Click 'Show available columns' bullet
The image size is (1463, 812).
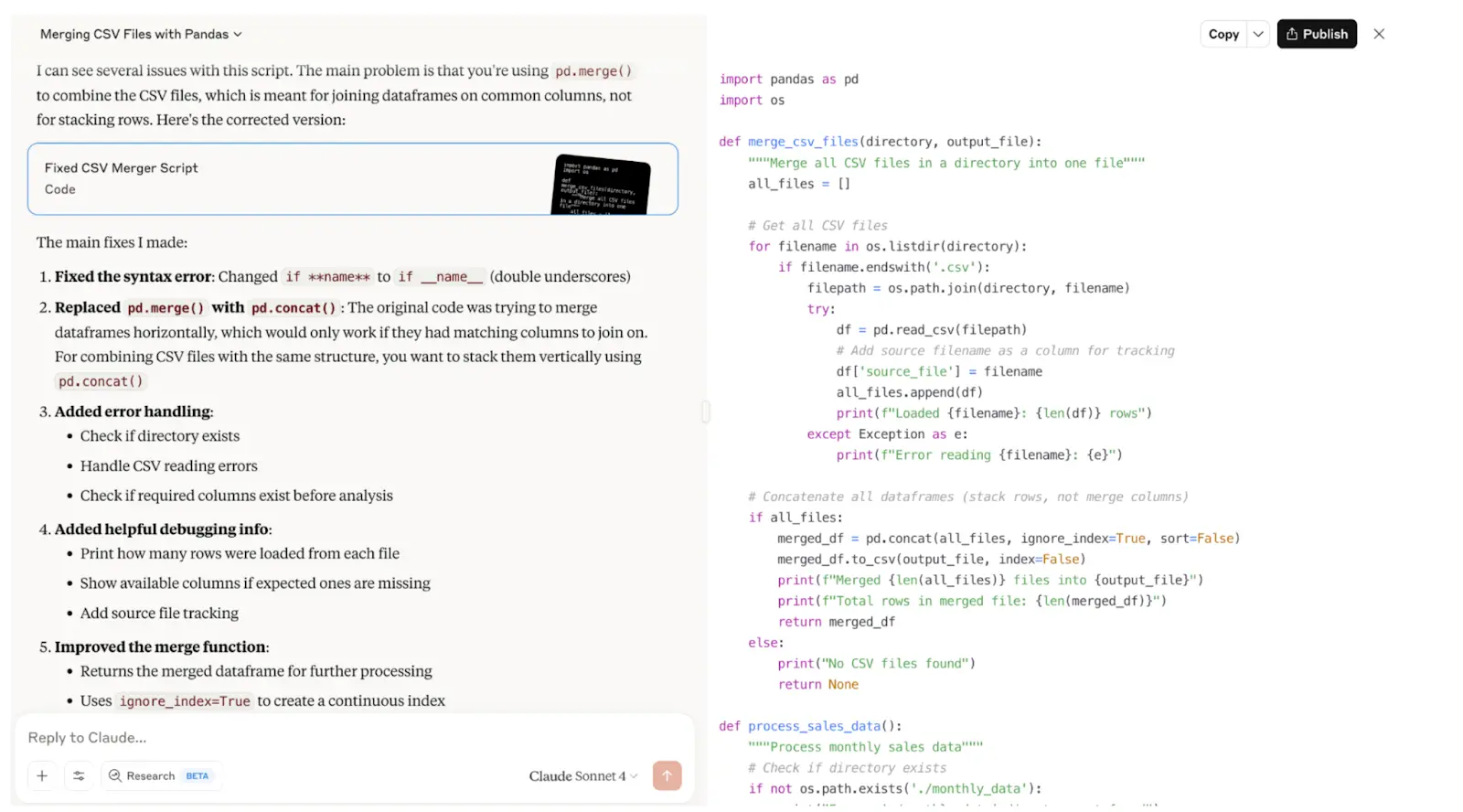click(255, 582)
